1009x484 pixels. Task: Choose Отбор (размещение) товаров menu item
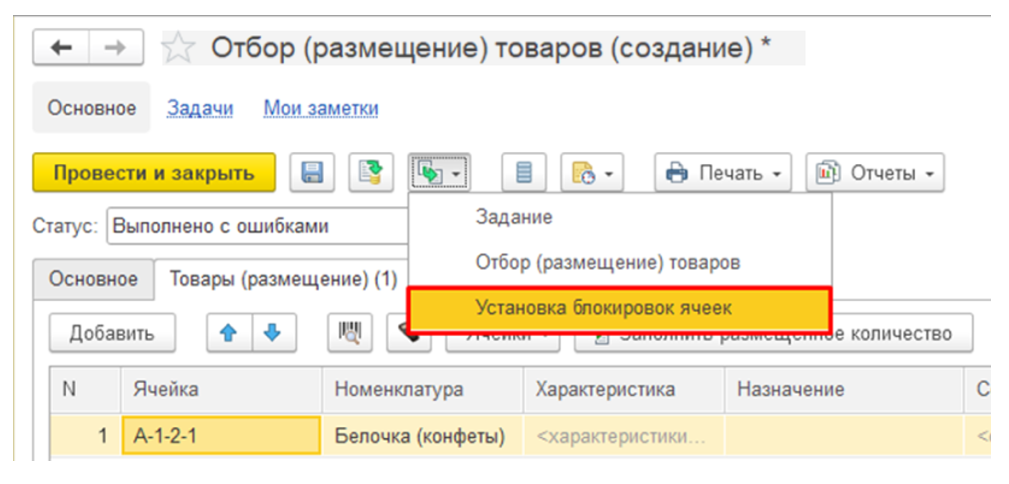click(x=620, y=262)
